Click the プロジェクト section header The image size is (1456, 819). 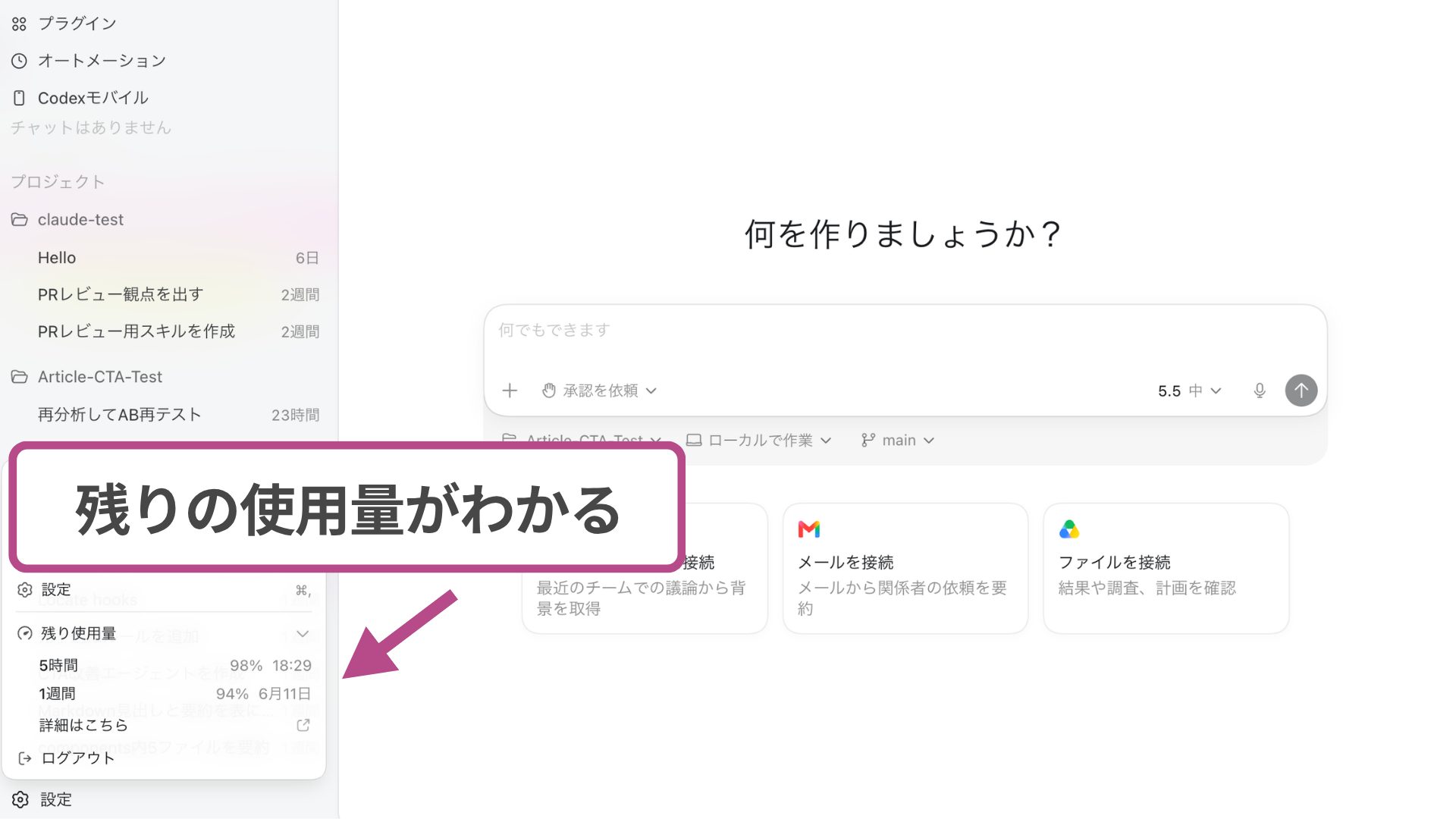[58, 182]
